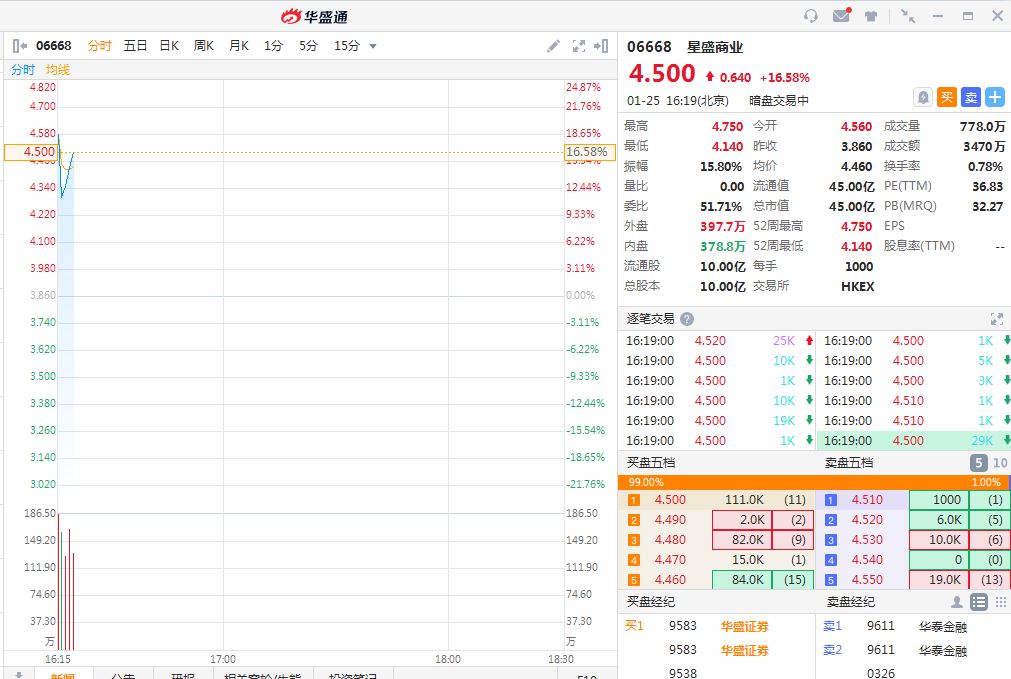Select the 五日 chart tab

point(135,46)
